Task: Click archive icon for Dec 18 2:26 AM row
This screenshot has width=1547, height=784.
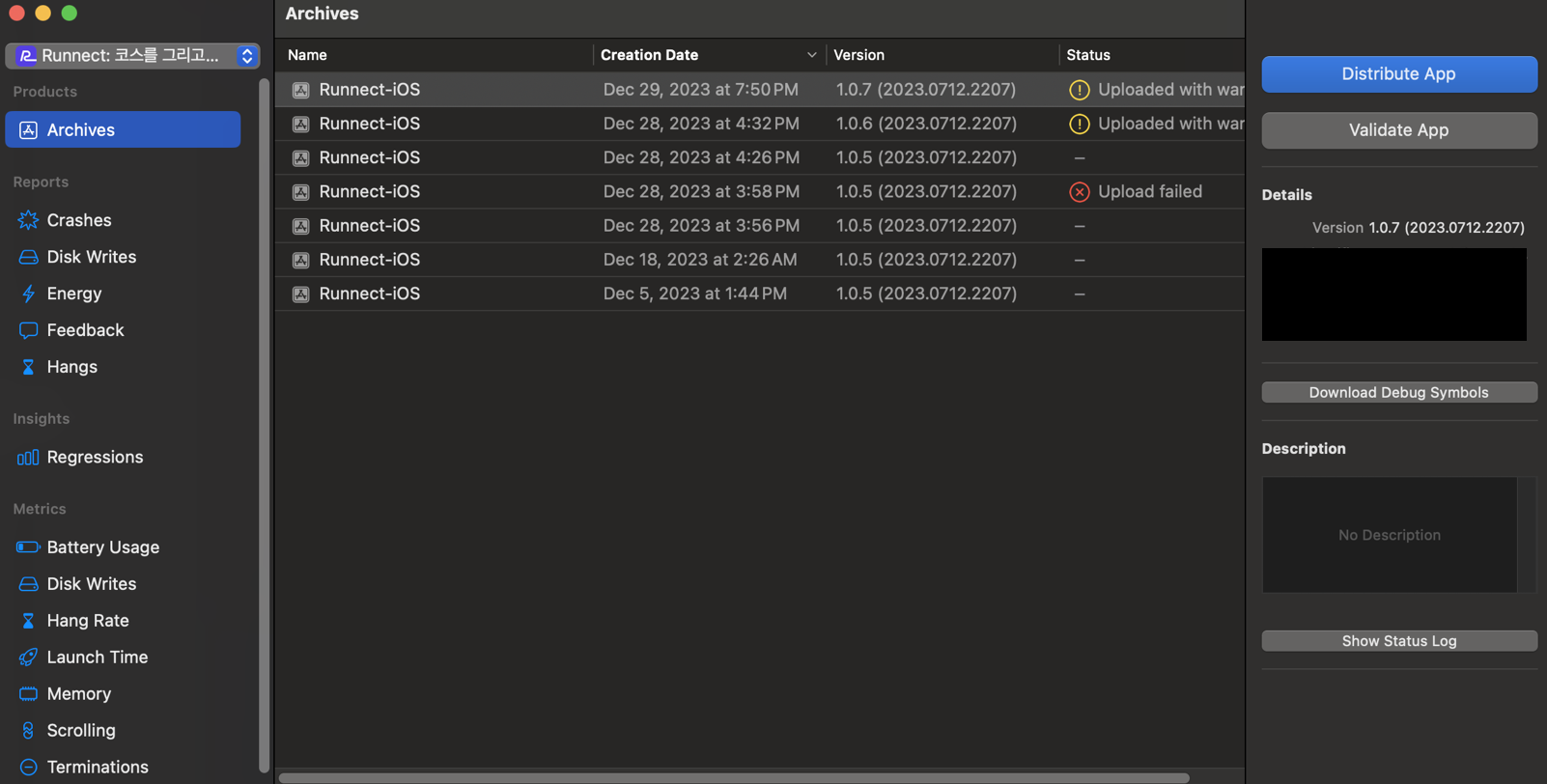Action: coord(301,260)
